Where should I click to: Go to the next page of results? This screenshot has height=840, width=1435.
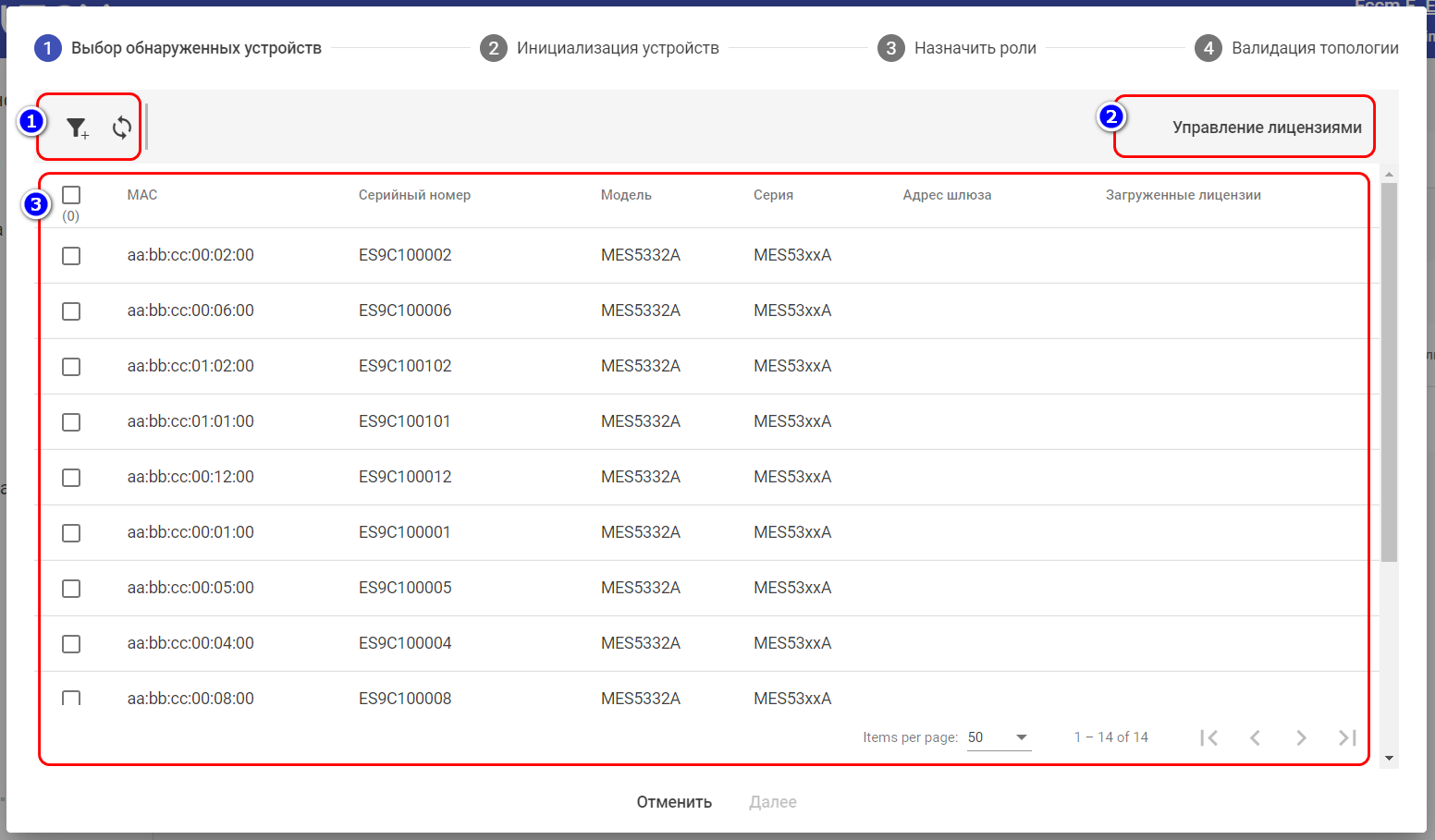(x=1301, y=737)
